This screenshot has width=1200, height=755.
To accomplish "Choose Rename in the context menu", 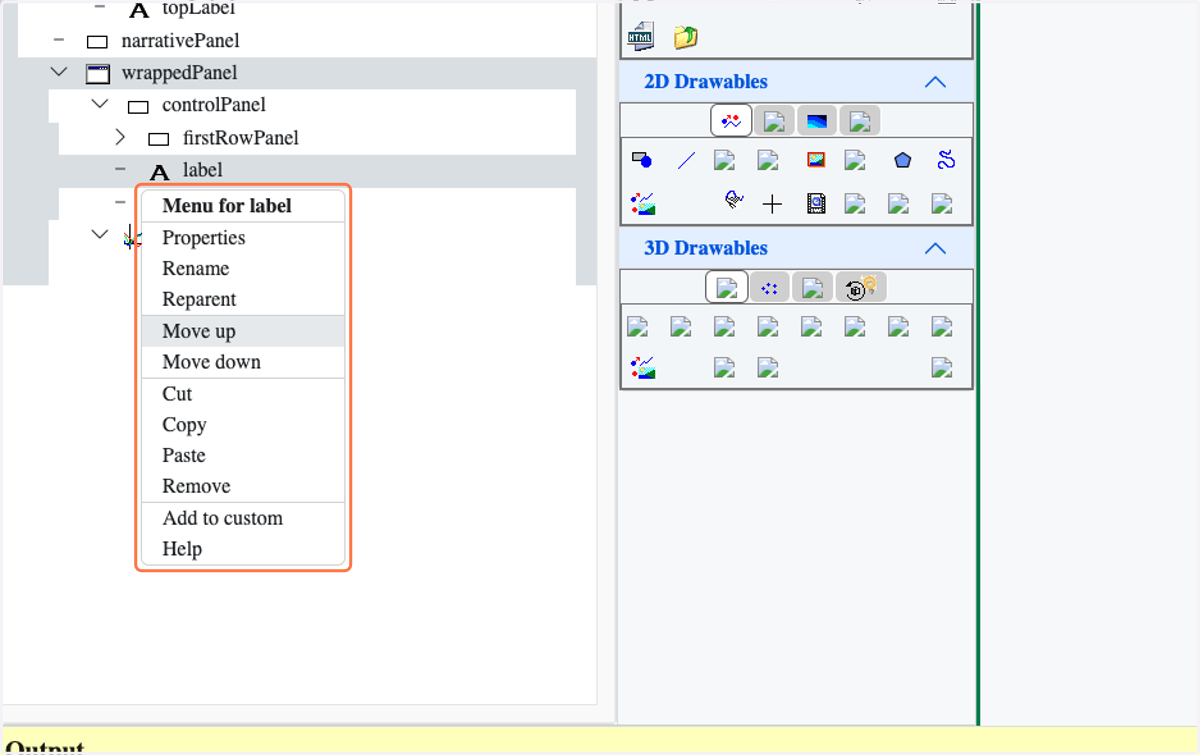I will [x=243, y=269].
